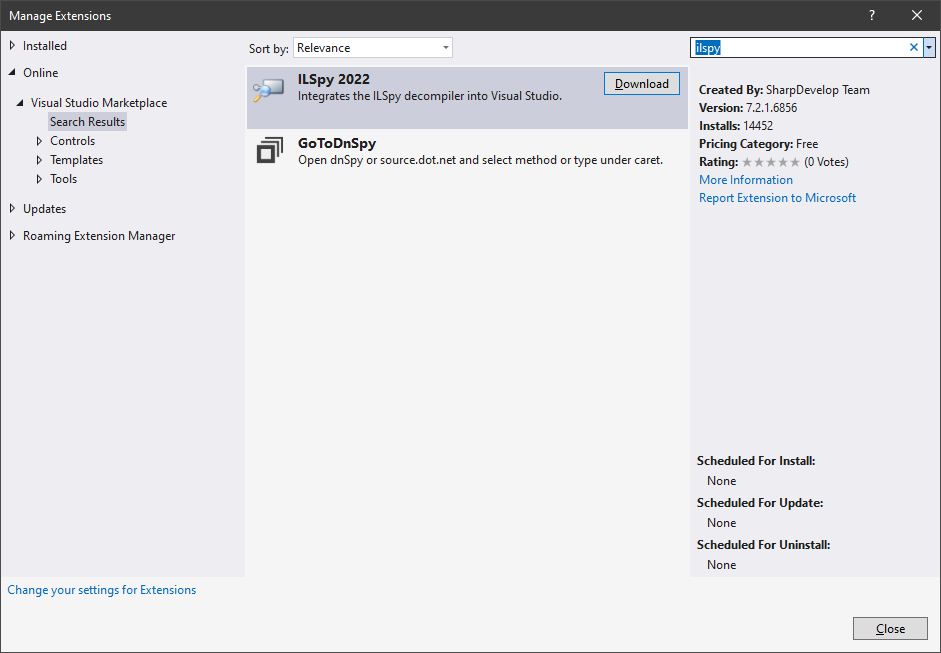Expand the Updates category
The image size is (941, 653).
13,208
